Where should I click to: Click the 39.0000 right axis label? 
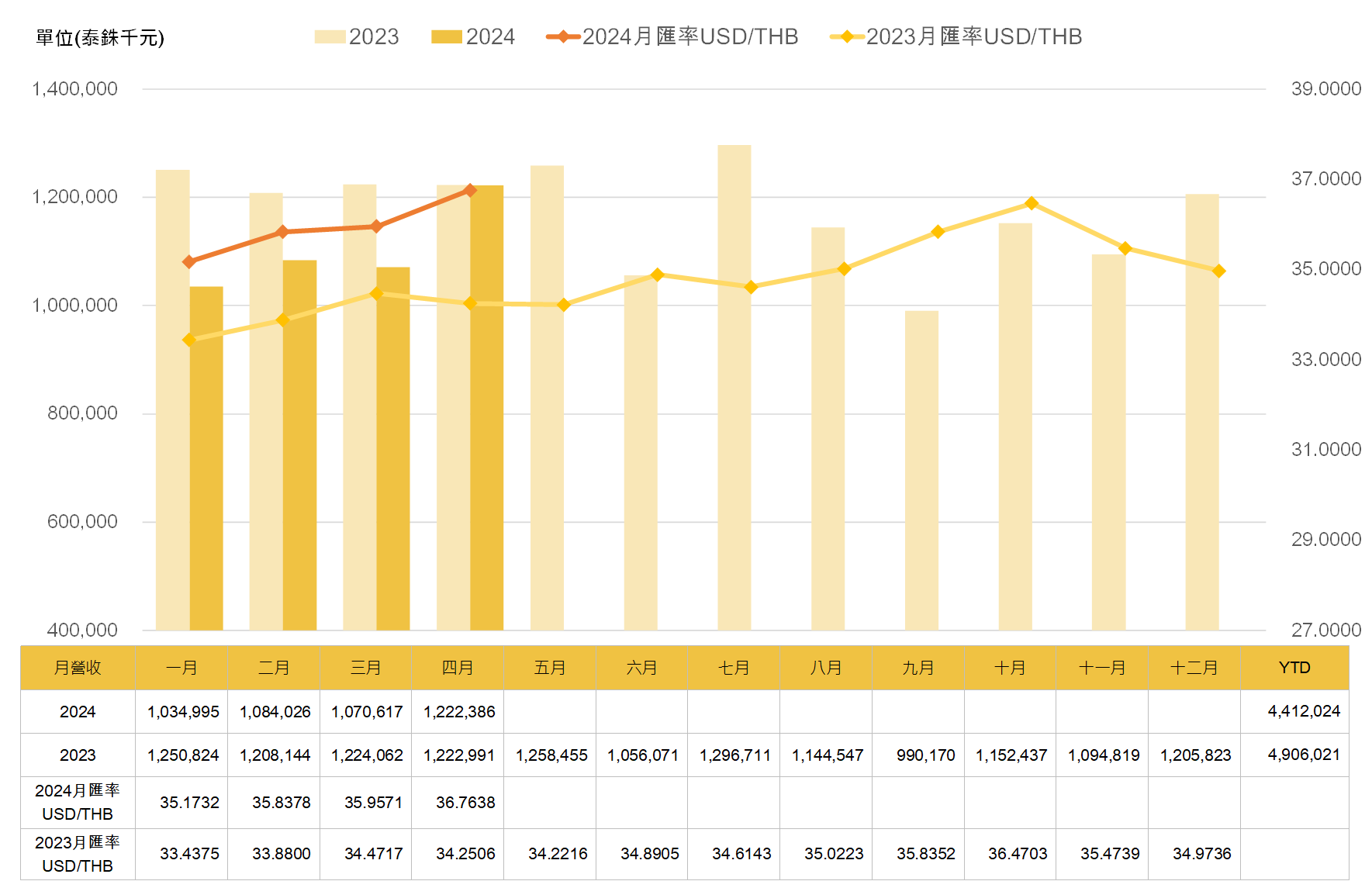pos(1326,89)
